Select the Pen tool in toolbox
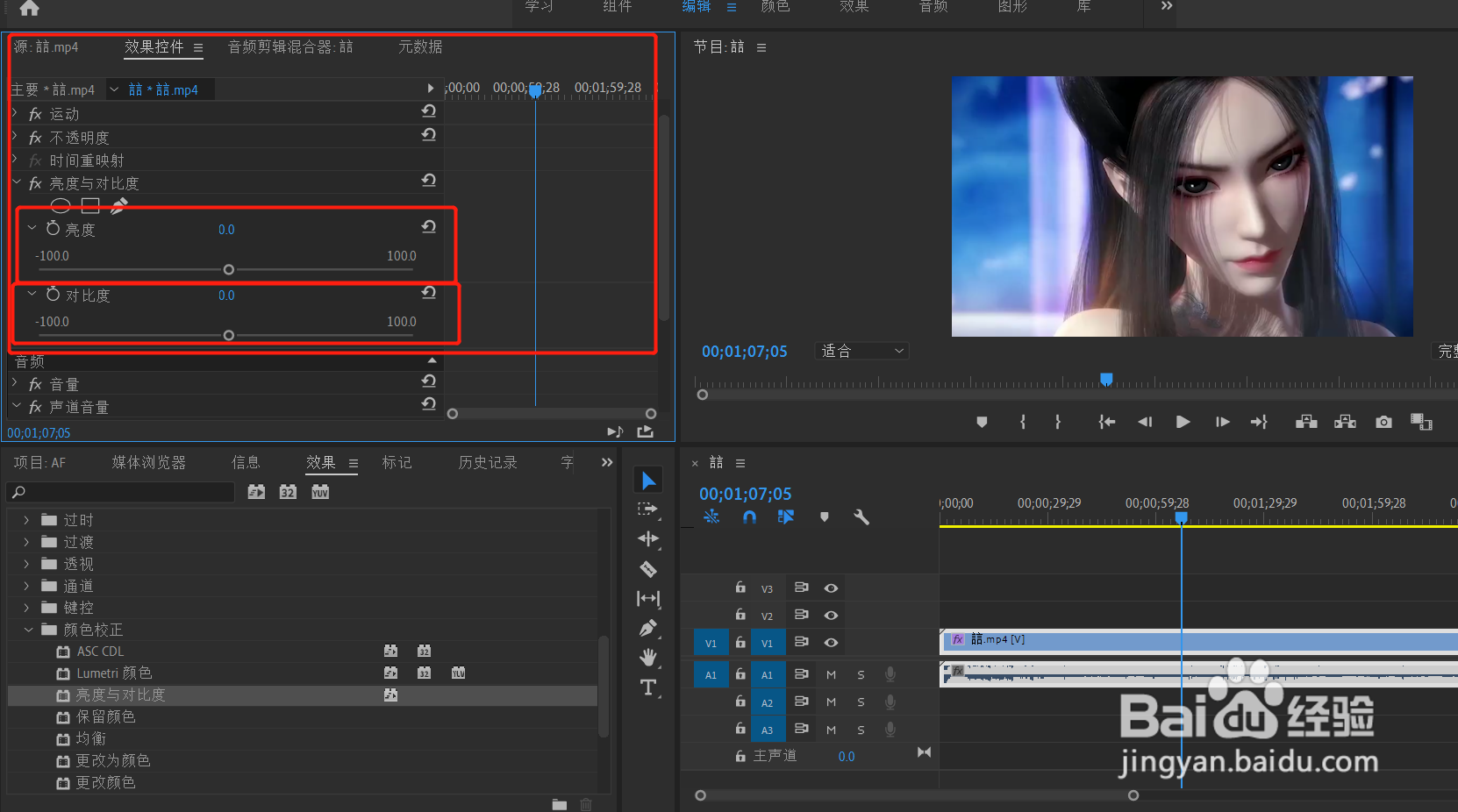The width and height of the screenshot is (1458, 812). pos(648,628)
